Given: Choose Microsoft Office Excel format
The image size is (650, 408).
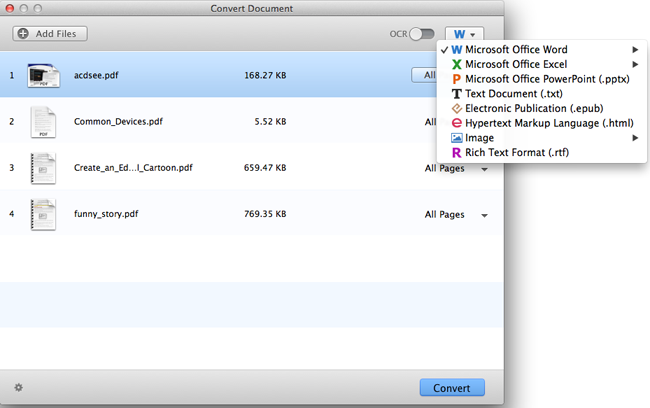Looking at the screenshot, I should coord(541,64).
